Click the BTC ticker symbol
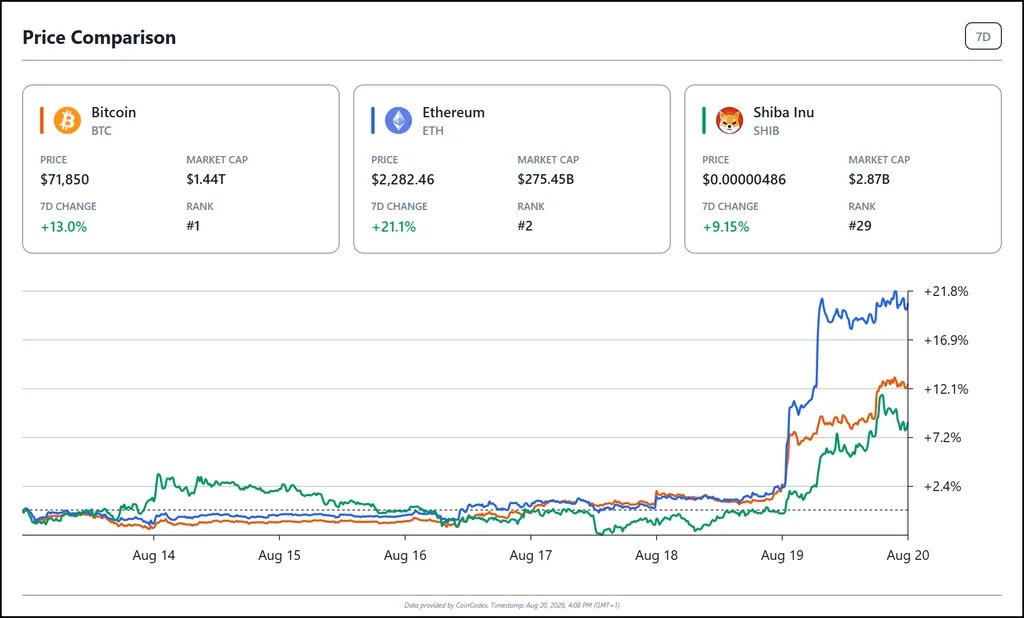The image size is (1024, 618). point(101,131)
